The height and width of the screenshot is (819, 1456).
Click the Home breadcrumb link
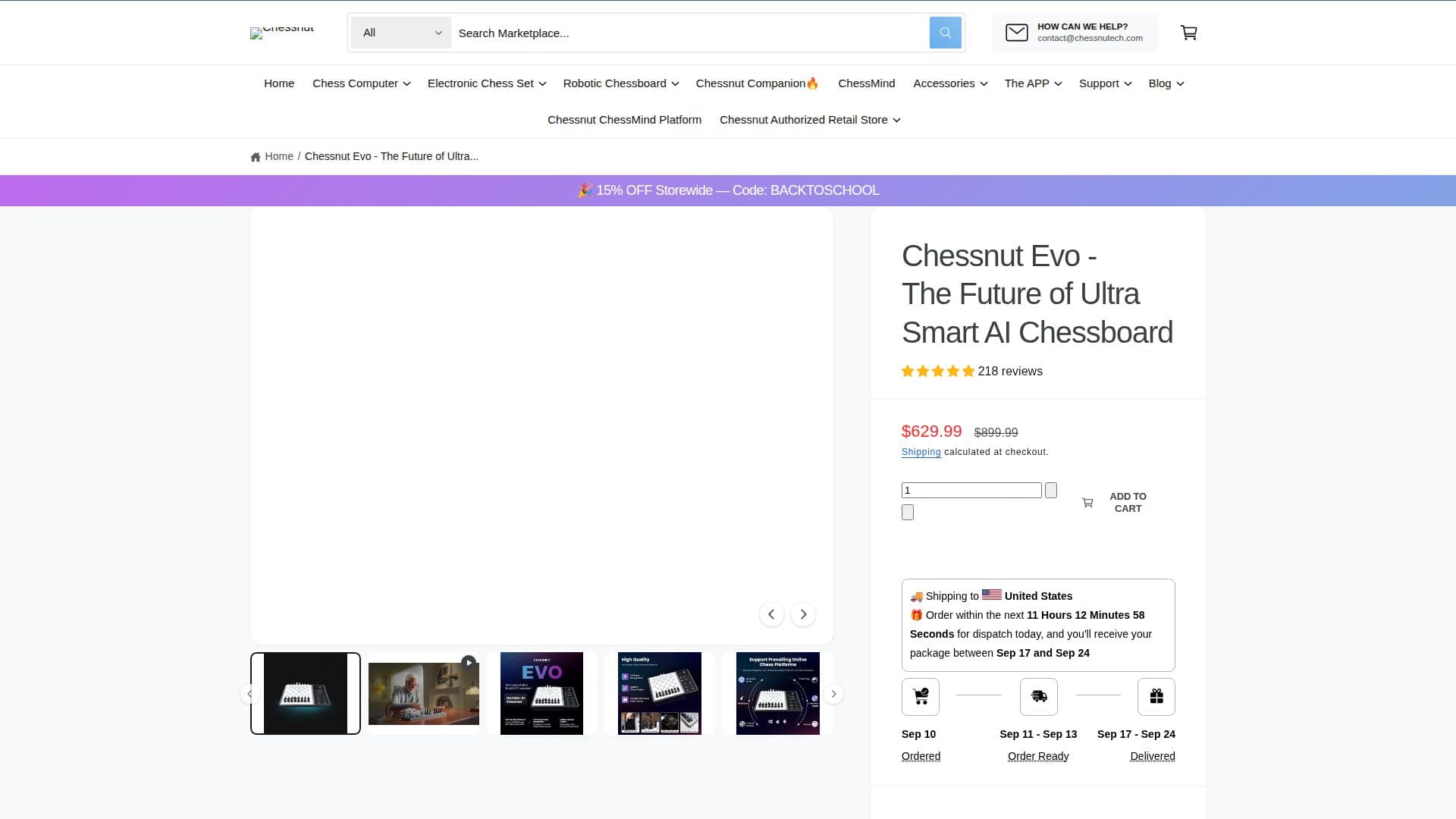pyautogui.click(x=279, y=156)
